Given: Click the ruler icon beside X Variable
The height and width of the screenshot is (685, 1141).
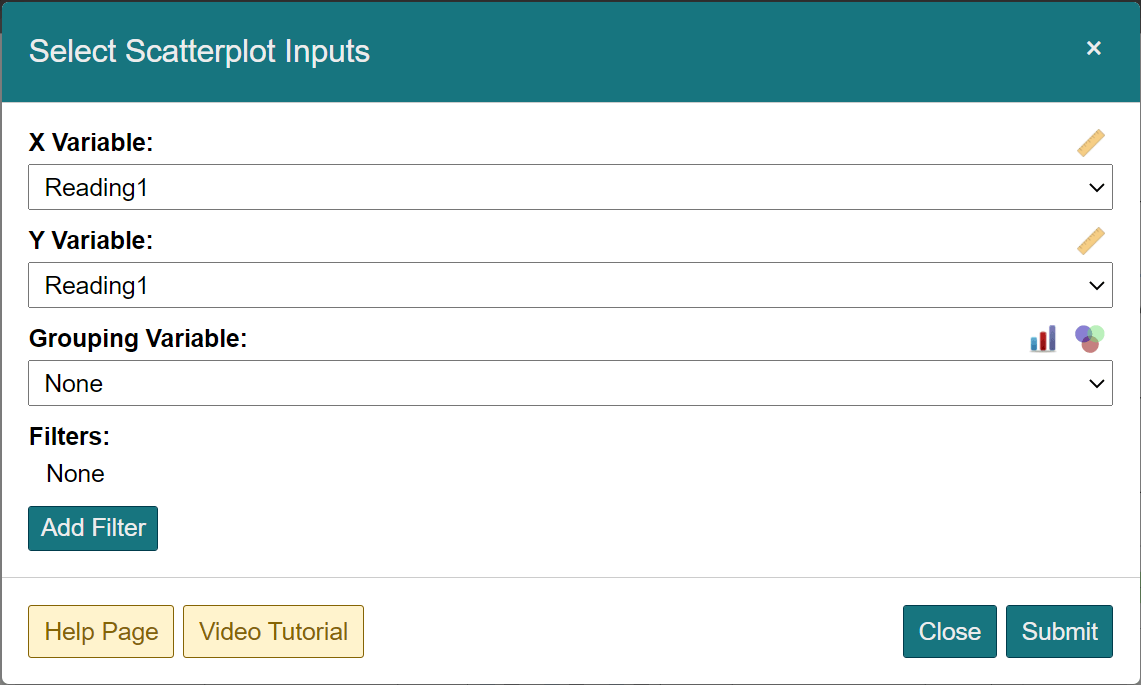Looking at the screenshot, I should click(x=1091, y=143).
